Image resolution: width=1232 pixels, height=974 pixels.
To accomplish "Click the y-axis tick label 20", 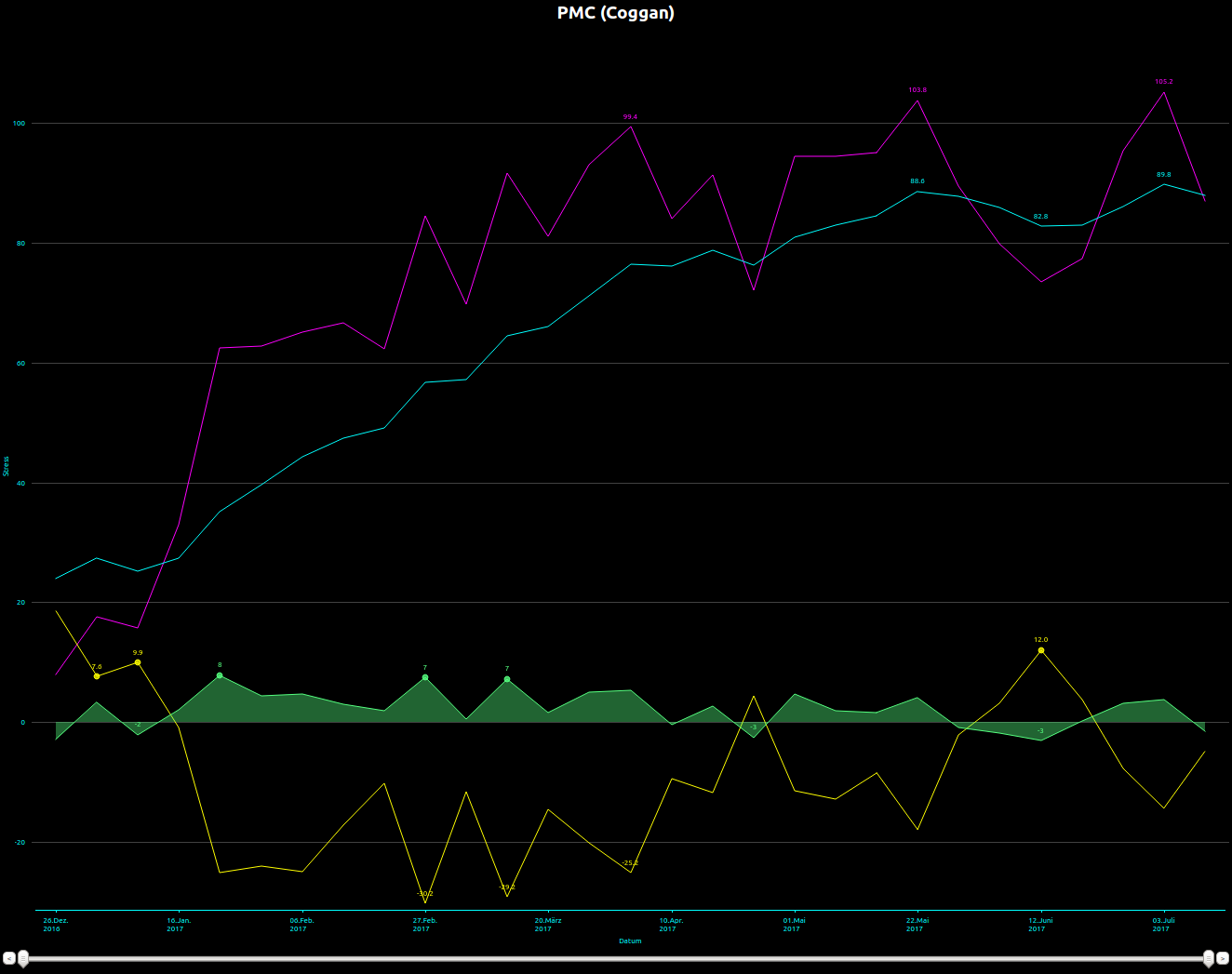I will point(20,603).
